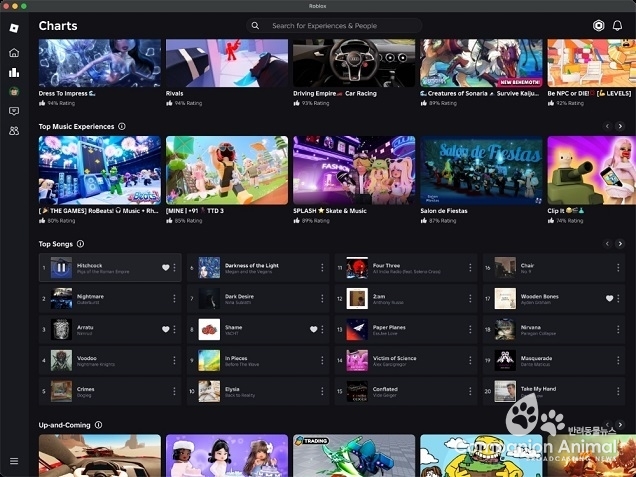This screenshot has height=477, width=636.
Task: Open more options menu for Nirvana
Action: point(618,329)
